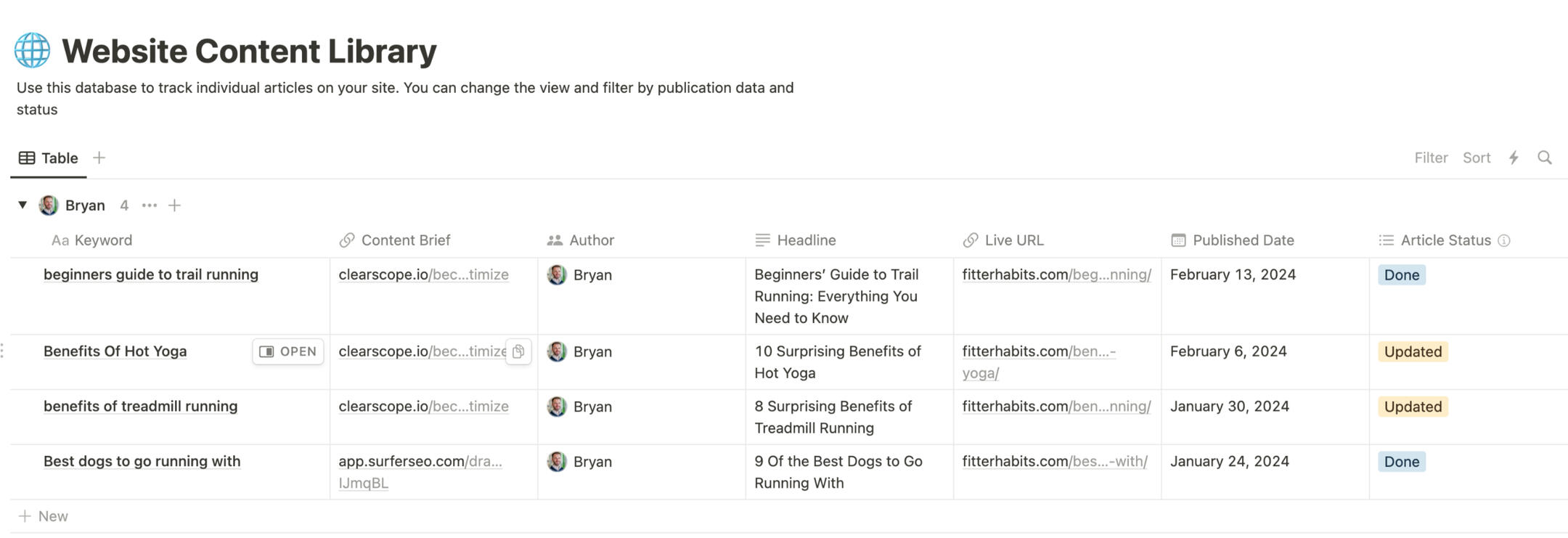Click Updated status tag for treadmill running
Image resolution: width=1568 pixels, height=538 pixels.
tap(1412, 407)
